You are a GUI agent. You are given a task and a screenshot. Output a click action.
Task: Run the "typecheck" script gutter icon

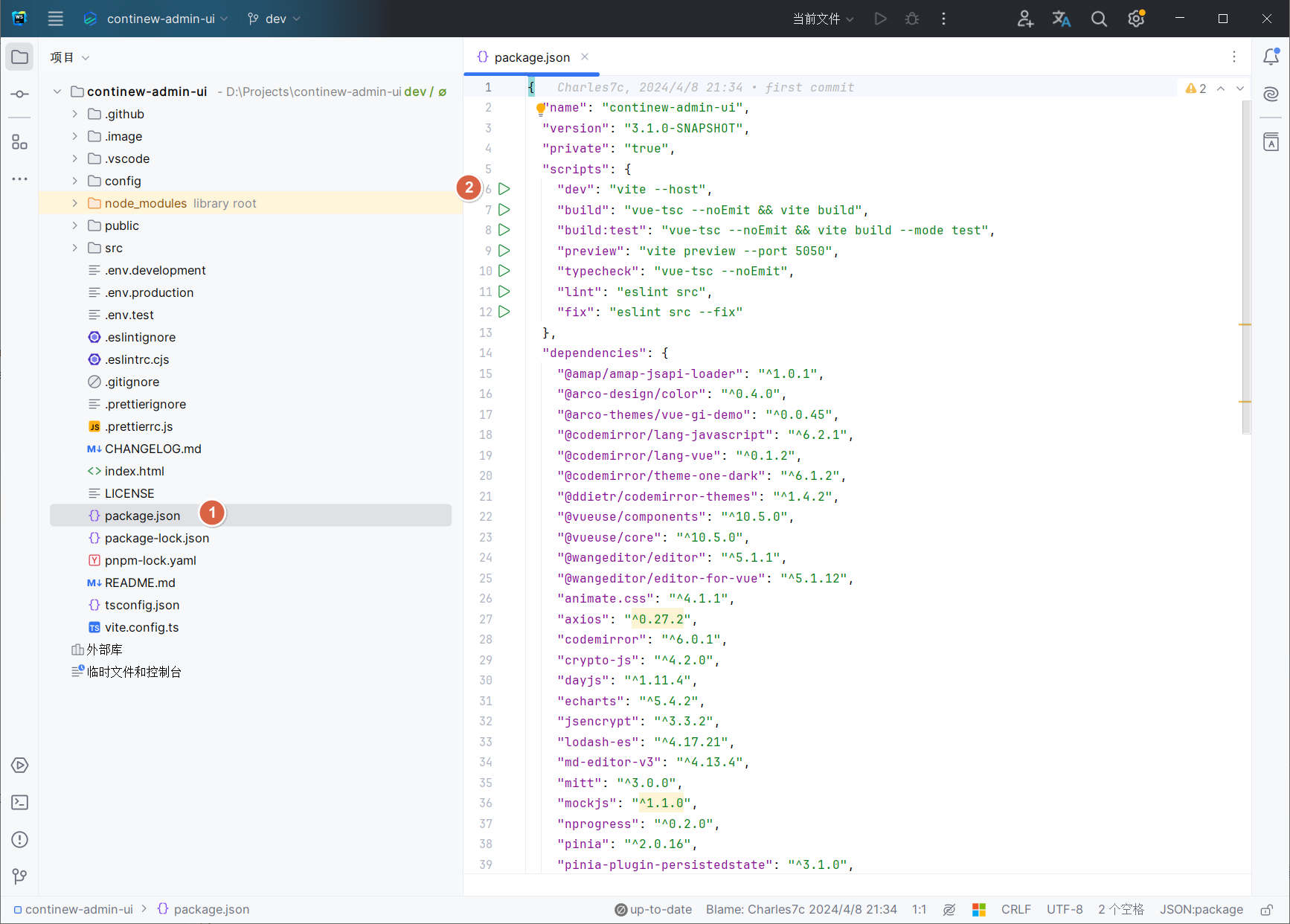504,271
